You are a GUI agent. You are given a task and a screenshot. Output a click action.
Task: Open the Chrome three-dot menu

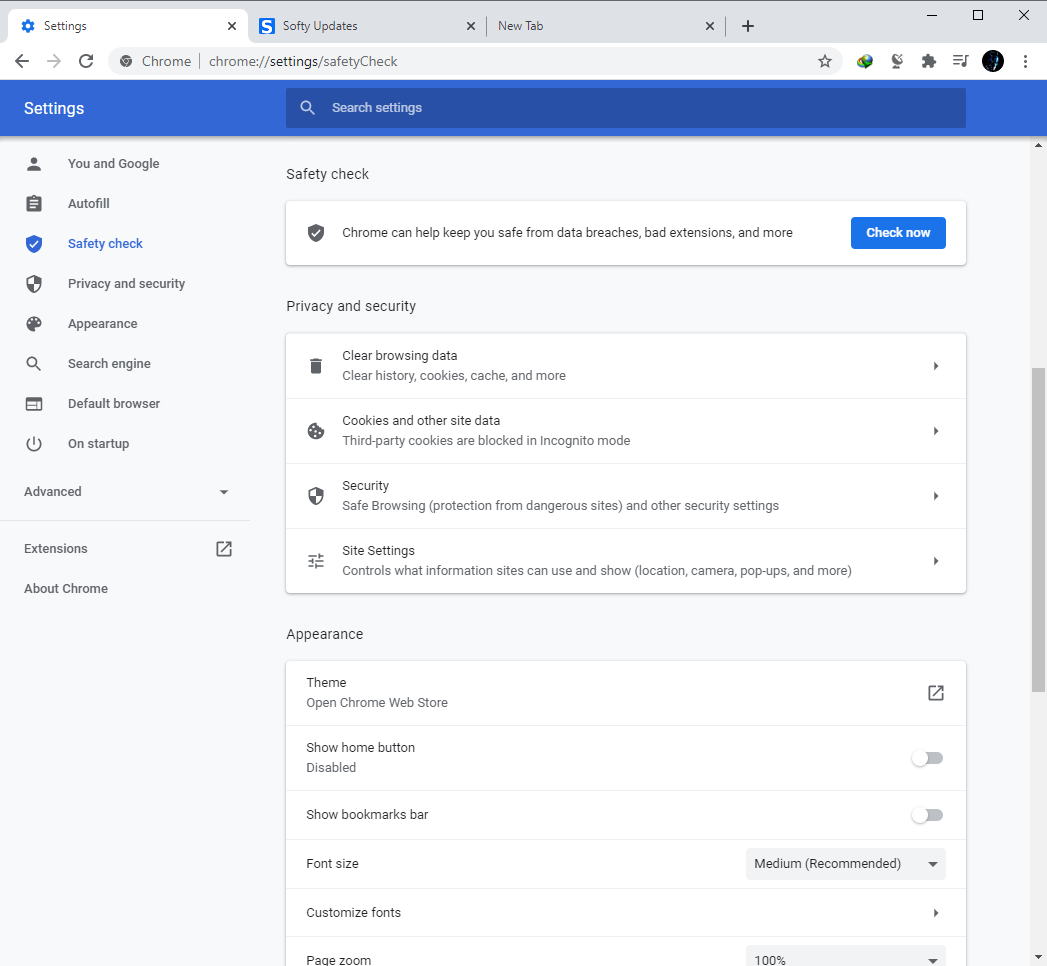[1025, 61]
